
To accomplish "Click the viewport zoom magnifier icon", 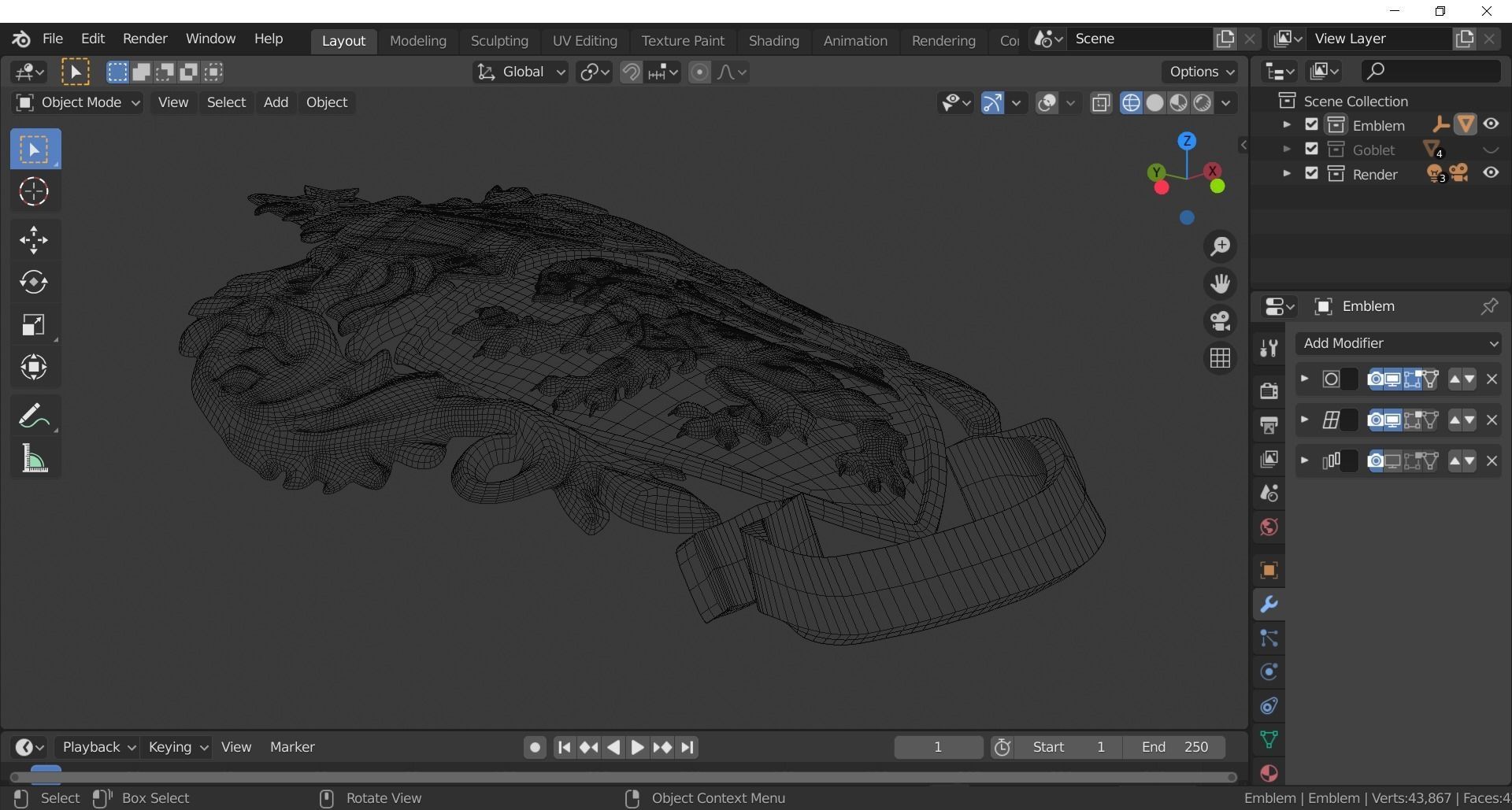I will (x=1220, y=247).
